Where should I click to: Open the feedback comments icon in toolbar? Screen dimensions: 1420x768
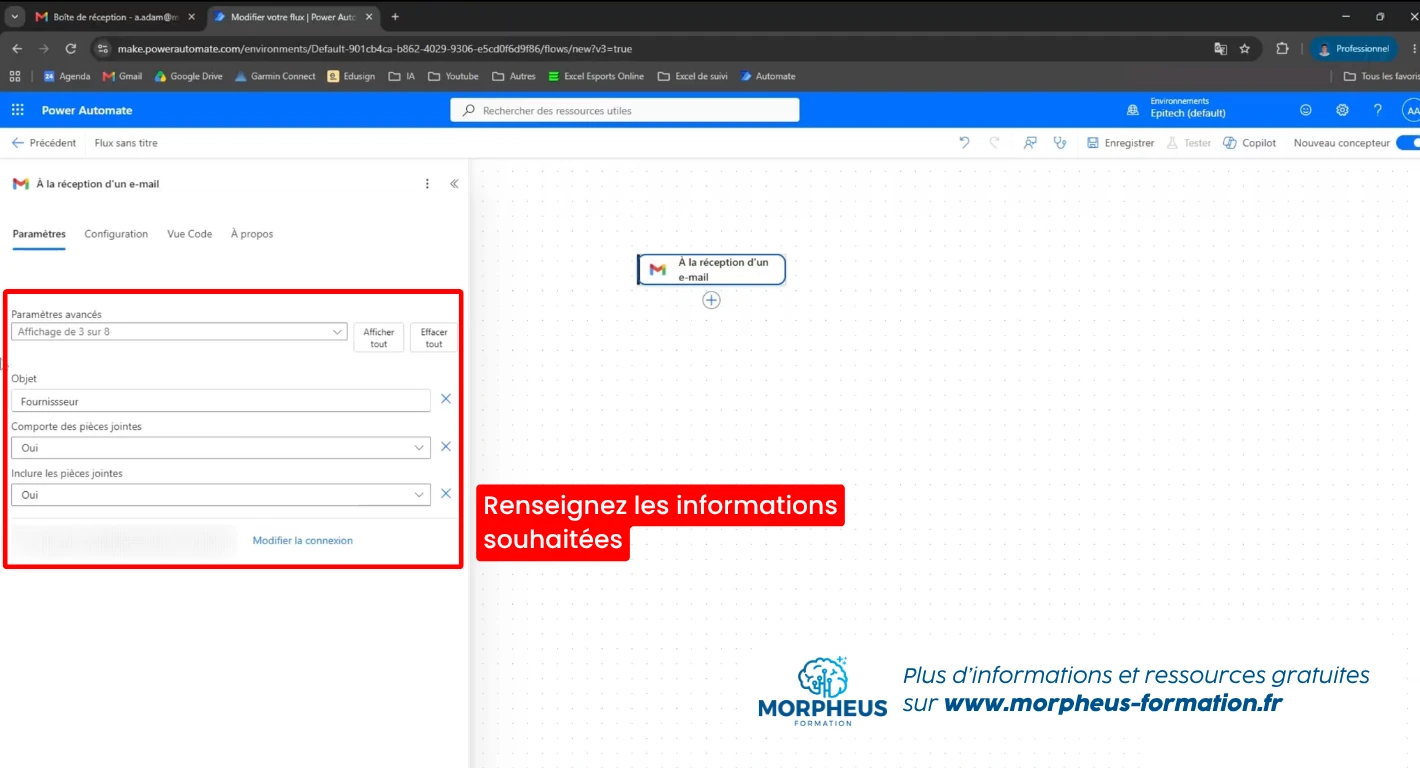click(x=1030, y=143)
